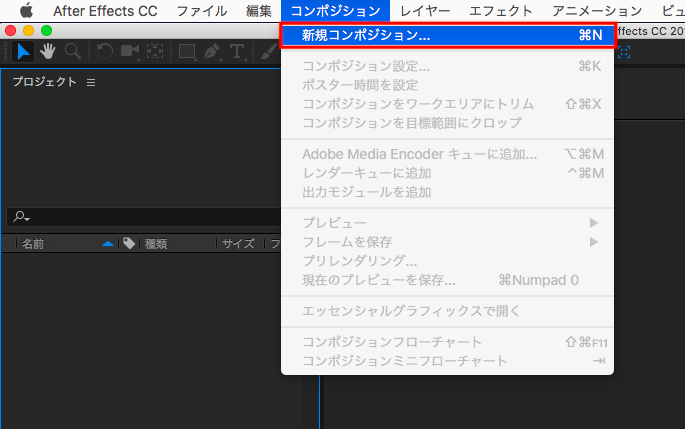Image resolution: width=685 pixels, height=429 pixels.
Task: Expand the プレビュー submenu
Action: click(x=447, y=223)
